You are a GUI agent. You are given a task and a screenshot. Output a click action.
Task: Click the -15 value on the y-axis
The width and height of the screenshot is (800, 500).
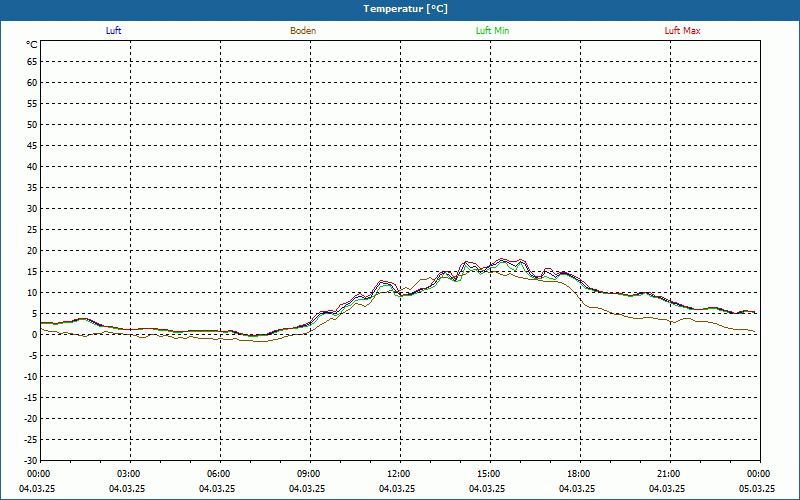click(x=31, y=397)
